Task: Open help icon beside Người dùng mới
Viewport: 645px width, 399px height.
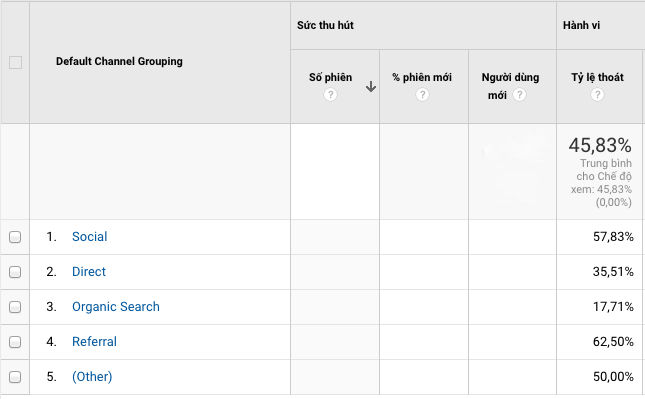Action: point(519,95)
